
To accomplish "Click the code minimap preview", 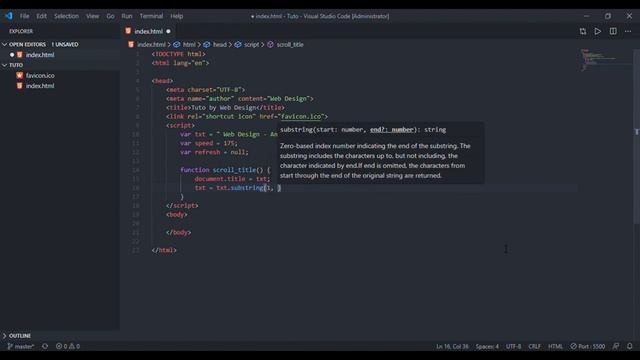I will (598, 60).
